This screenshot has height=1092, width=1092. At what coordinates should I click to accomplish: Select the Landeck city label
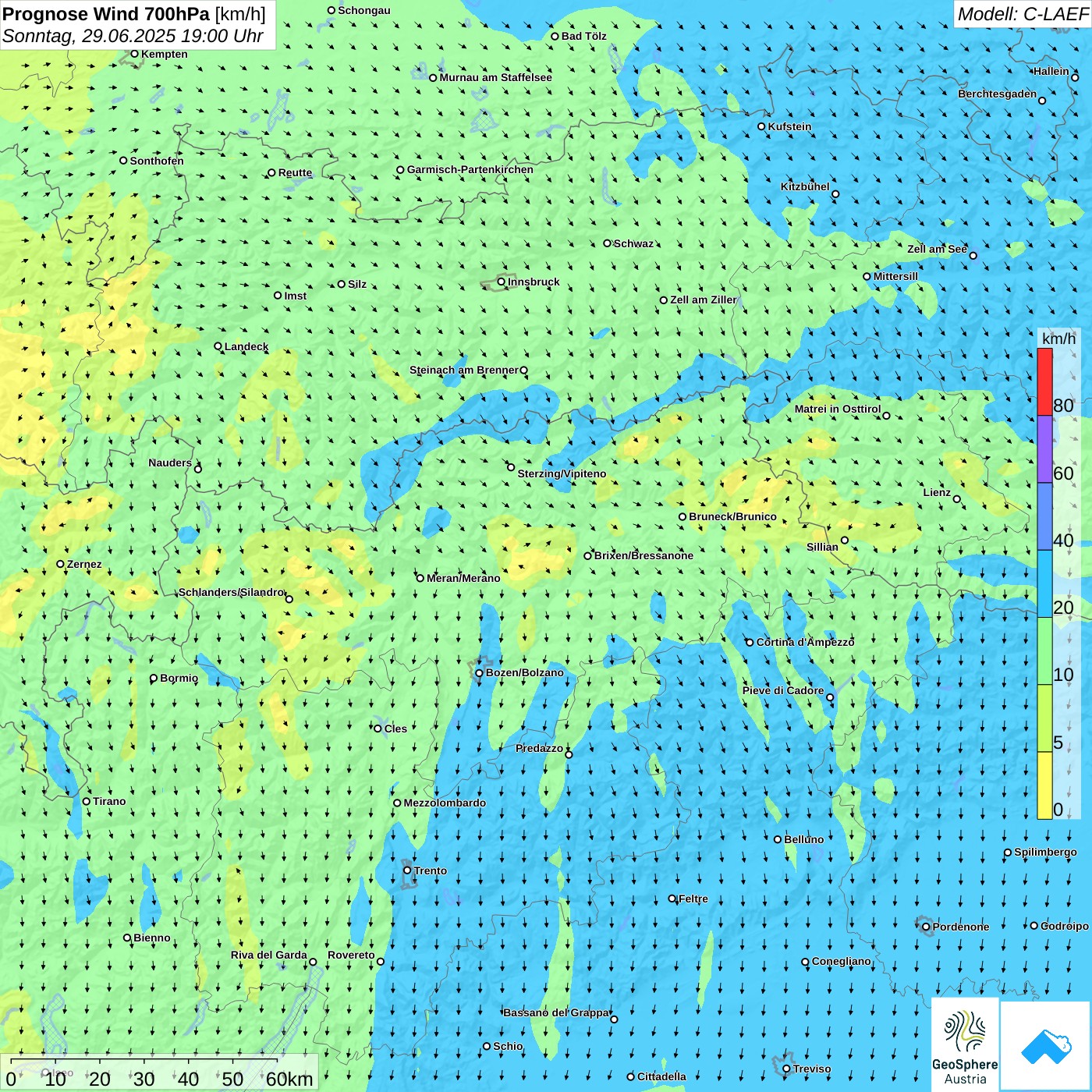pos(246,346)
